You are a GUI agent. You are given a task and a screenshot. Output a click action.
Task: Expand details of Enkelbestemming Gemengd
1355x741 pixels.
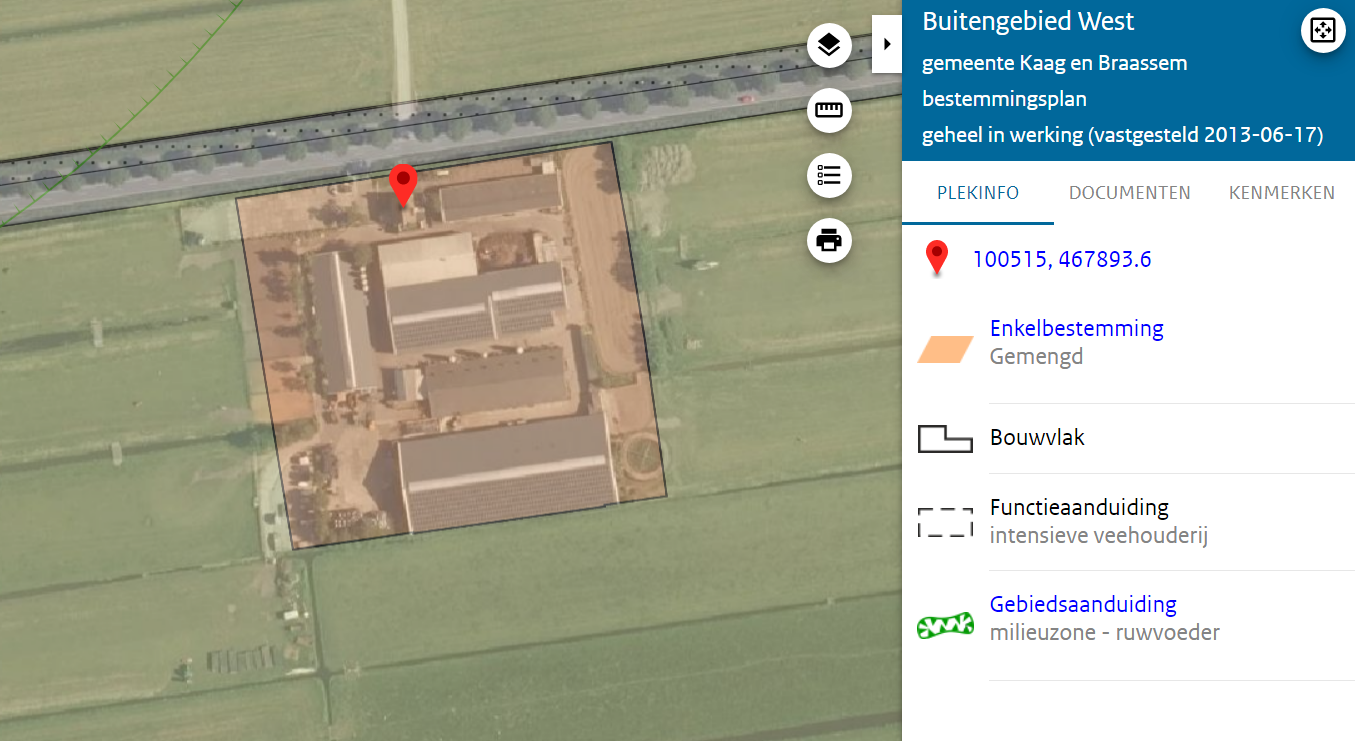[1076, 327]
